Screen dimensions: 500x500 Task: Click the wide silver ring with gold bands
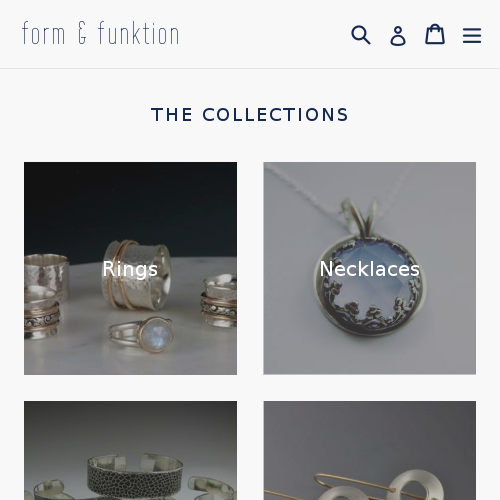point(137,274)
